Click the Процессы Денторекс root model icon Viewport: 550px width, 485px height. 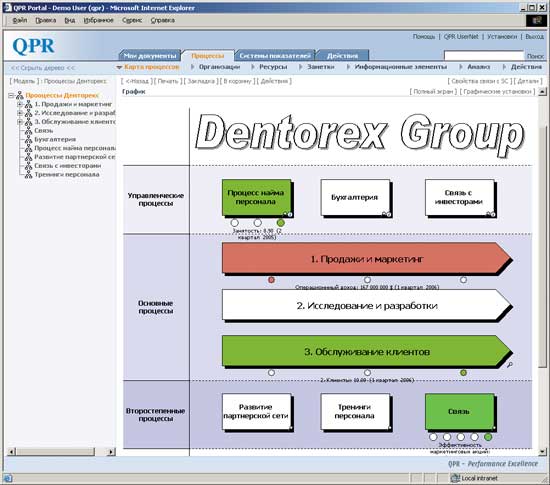[x=20, y=95]
